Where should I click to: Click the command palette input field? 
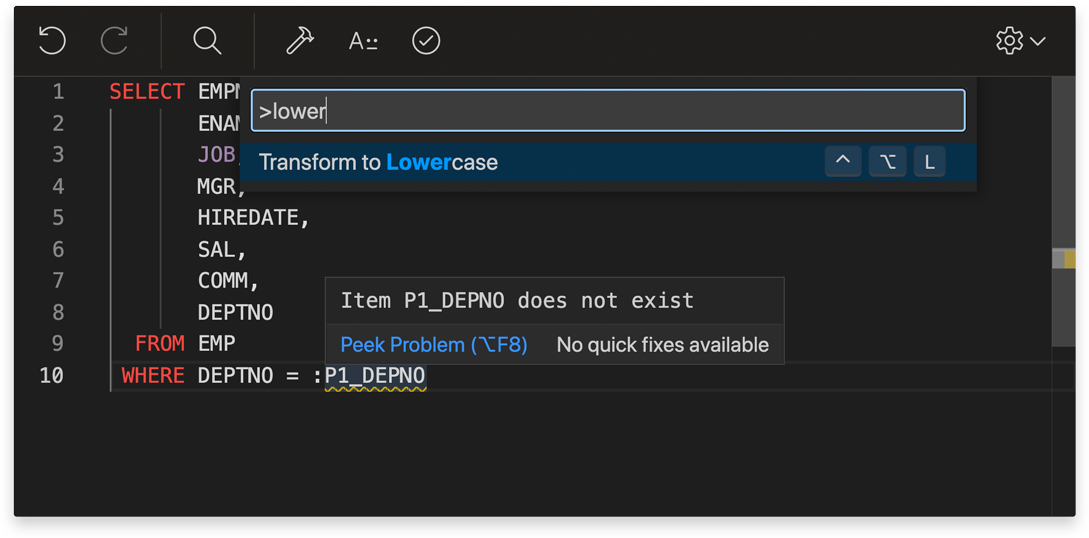pyautogui.click(x=607, y=111)
